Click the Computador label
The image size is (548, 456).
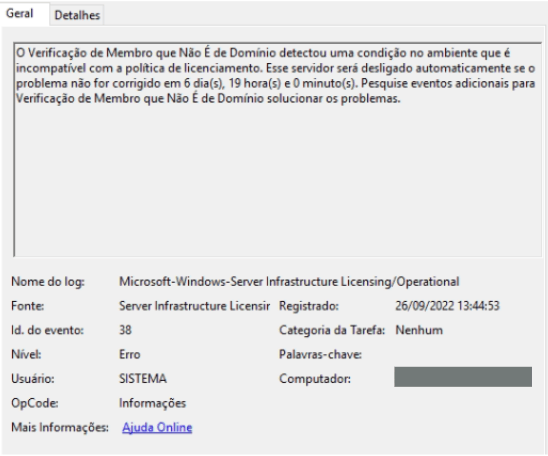315,378
